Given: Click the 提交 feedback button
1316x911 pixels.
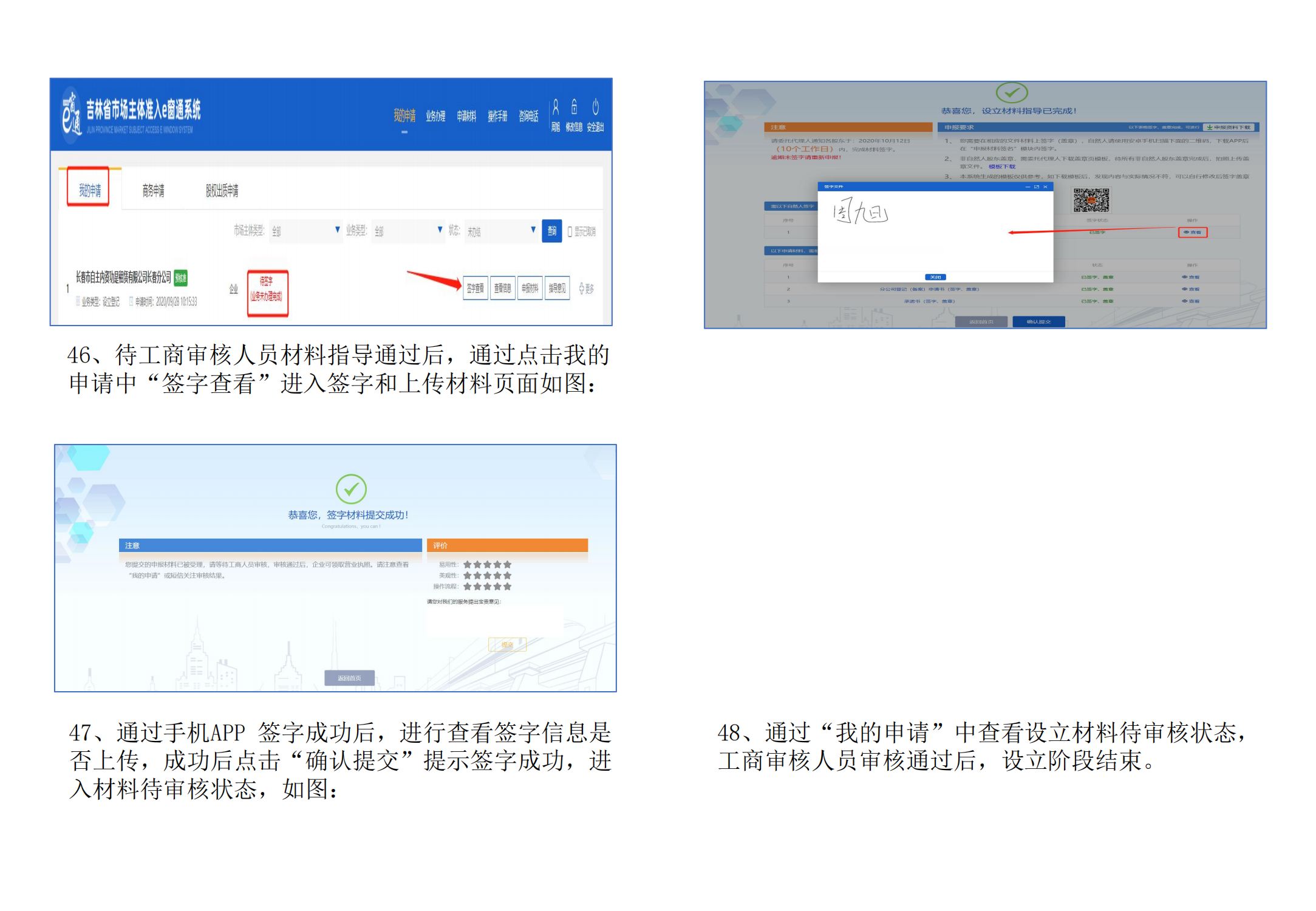Looking at the screenshot, I should 507,644.
